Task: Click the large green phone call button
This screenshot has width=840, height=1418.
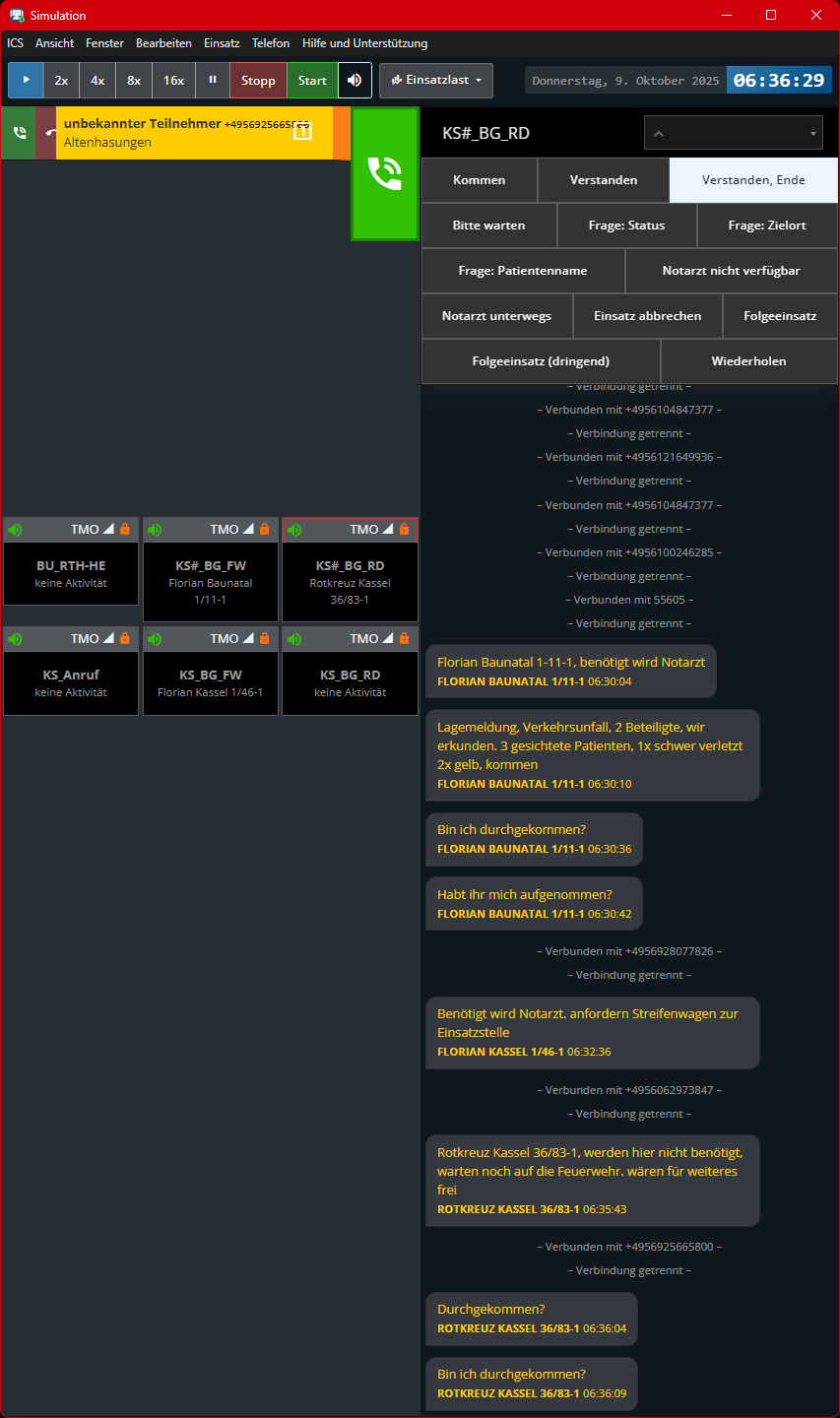Action: tap(385, 173)
